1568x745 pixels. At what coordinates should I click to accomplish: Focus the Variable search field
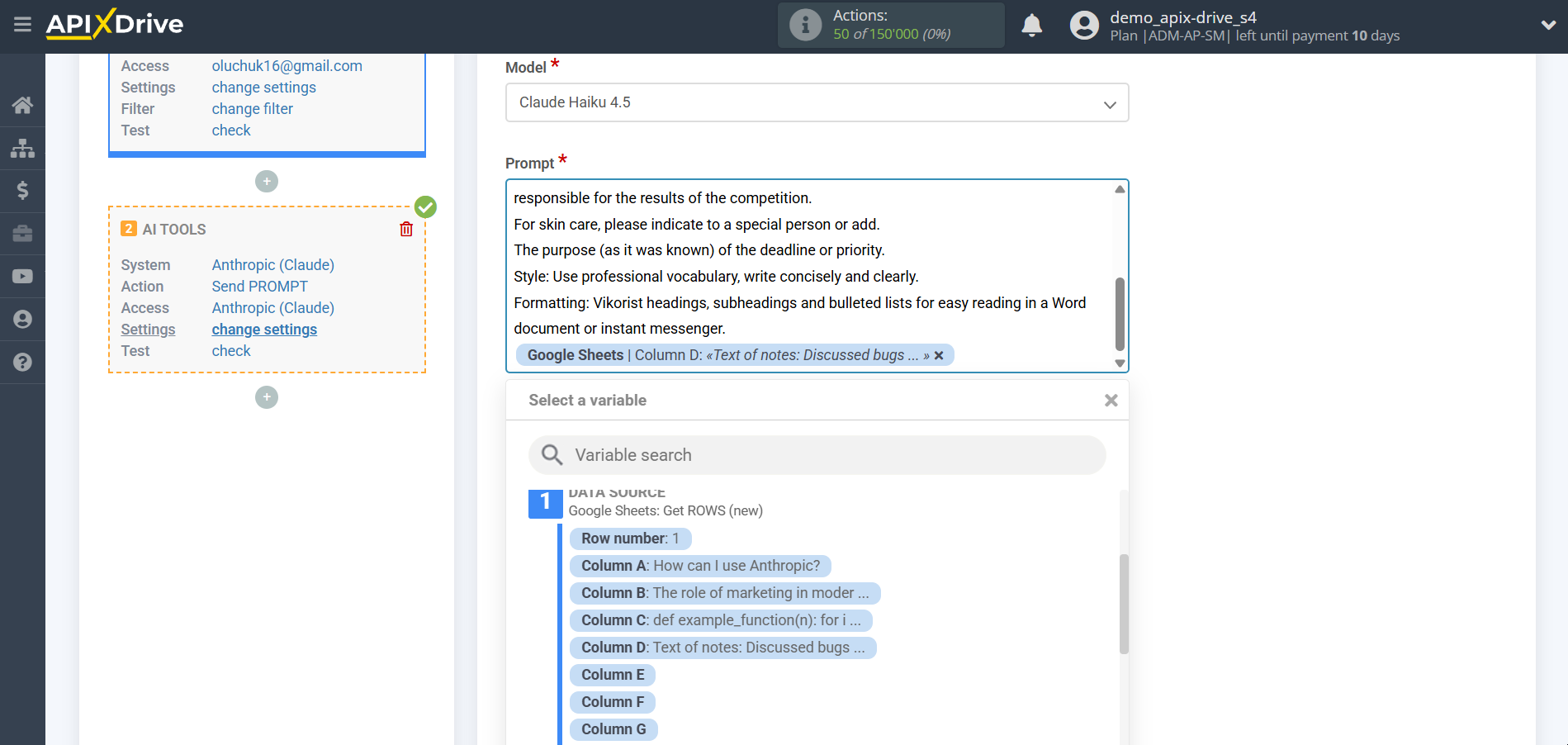pos(817,455)
